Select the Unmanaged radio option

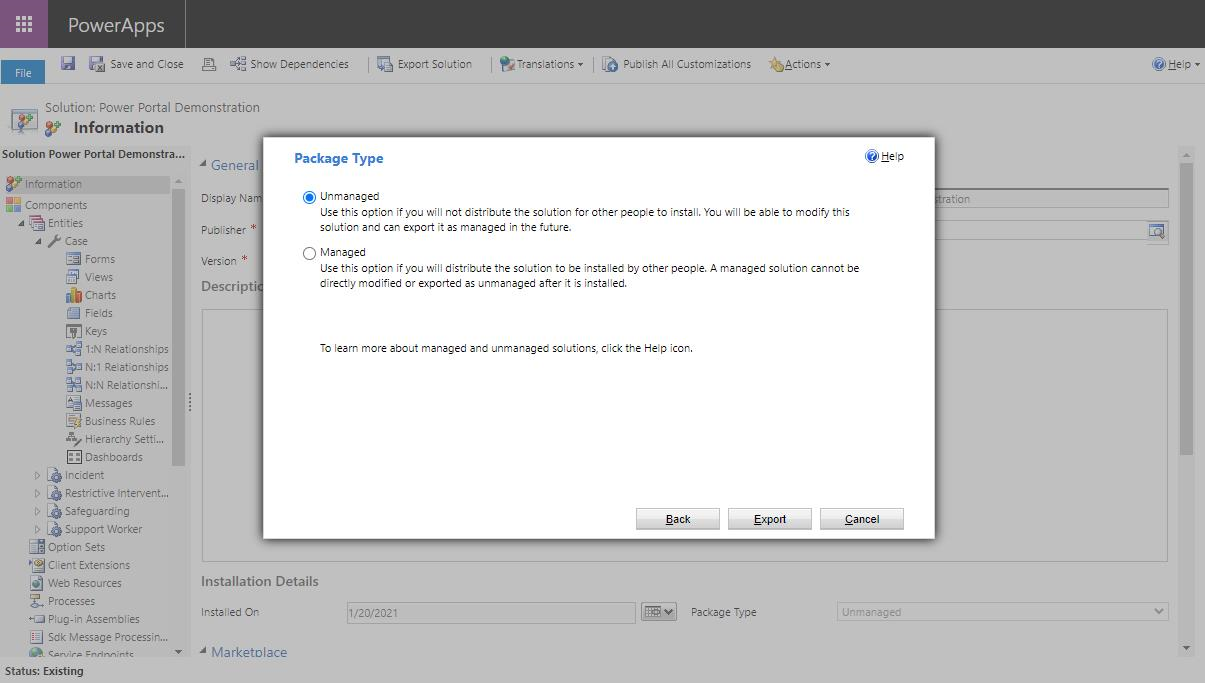click(309, 197)
